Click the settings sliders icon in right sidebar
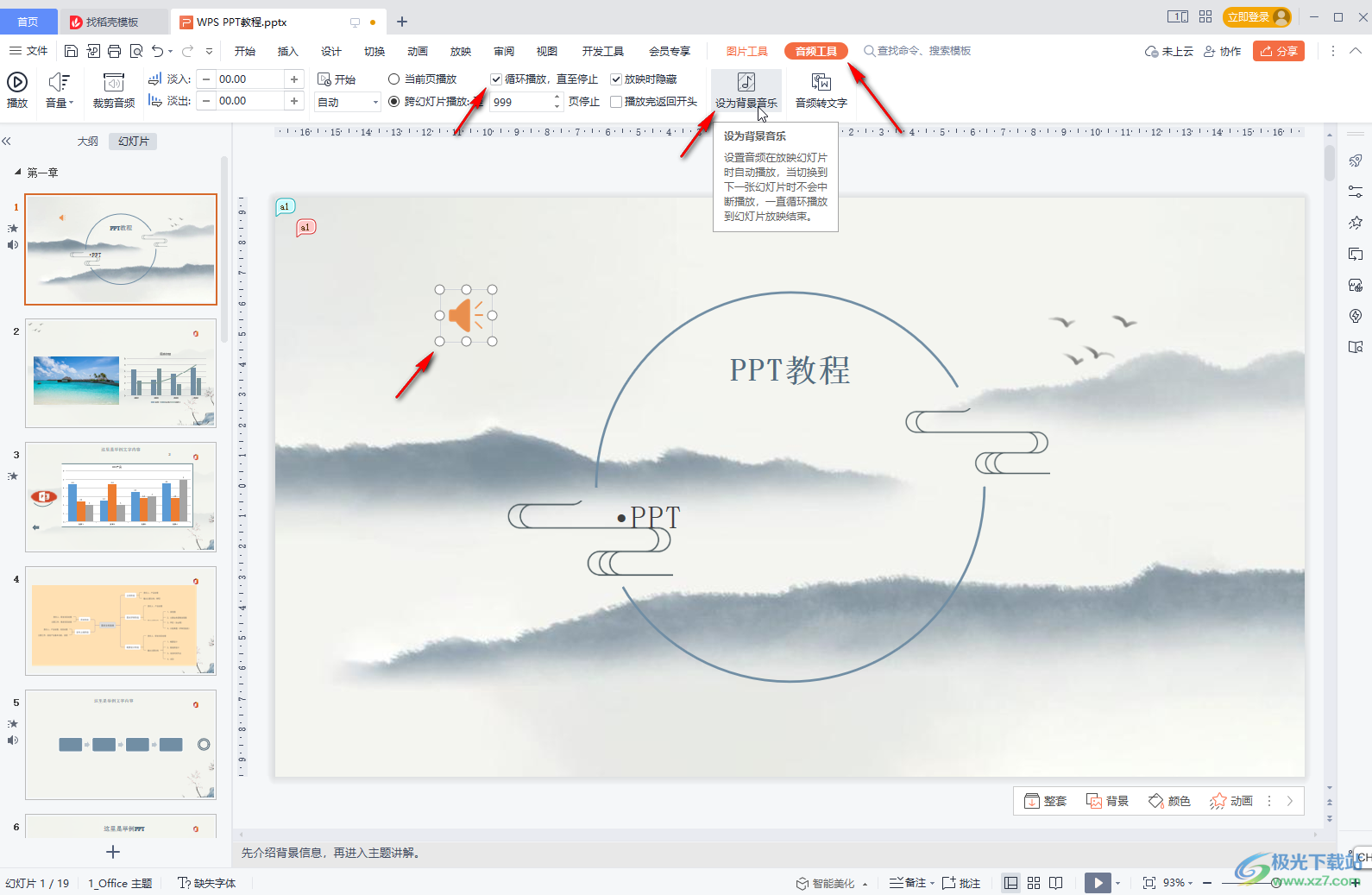This screenshot has height=895, width=1372. [x=1356, y=192]
